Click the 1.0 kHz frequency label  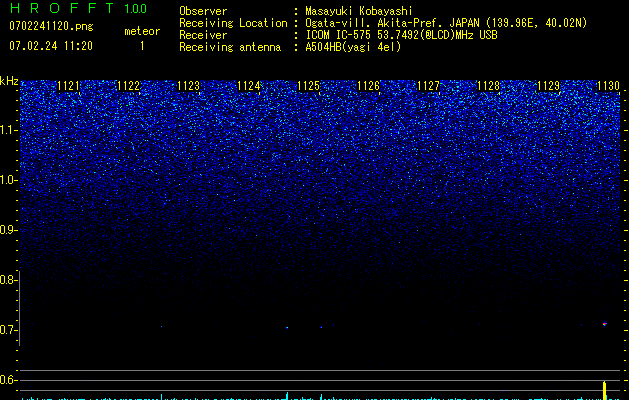point(8,180)
